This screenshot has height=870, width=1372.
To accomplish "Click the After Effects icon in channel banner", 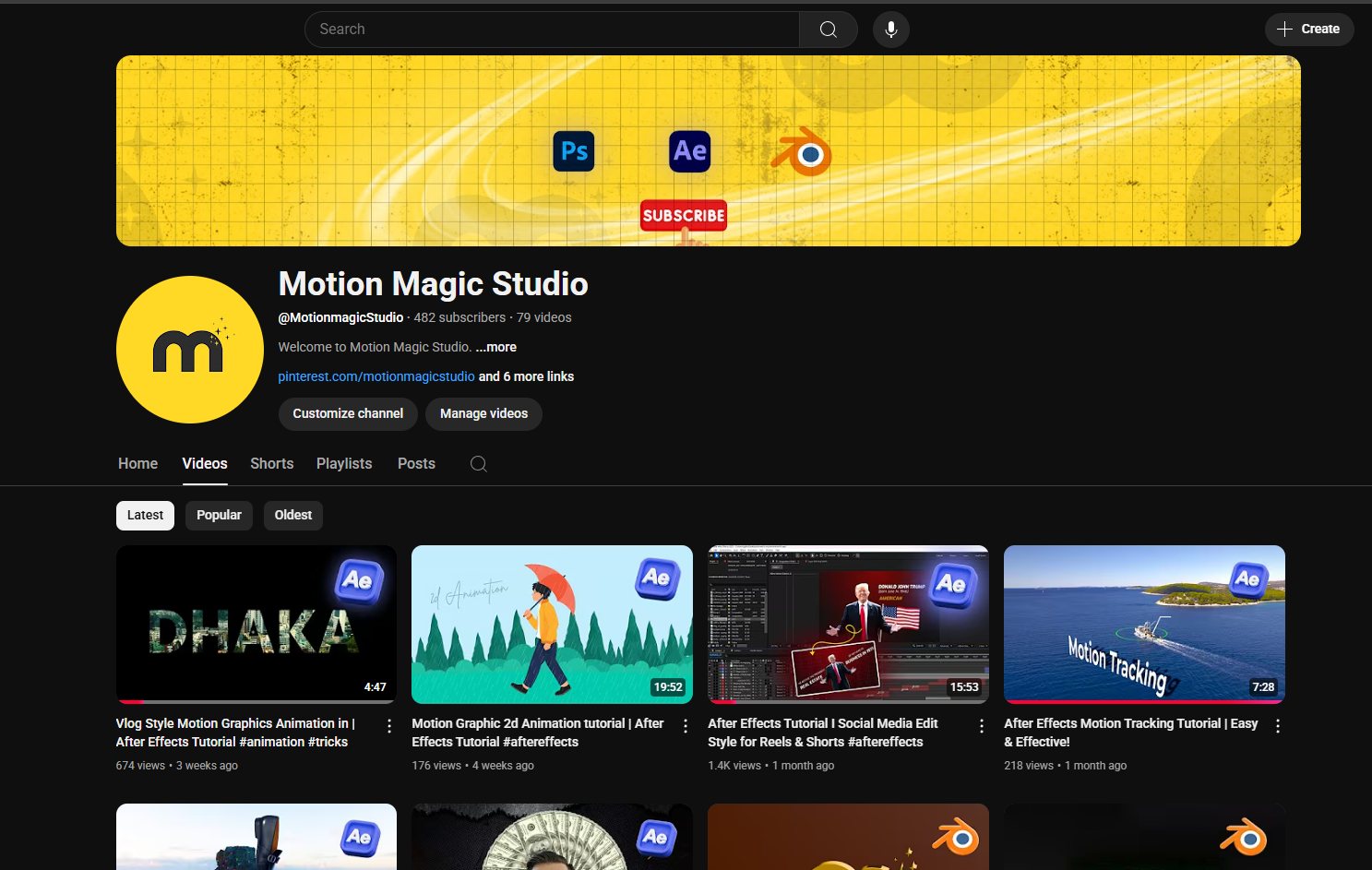I will point(690,151).
